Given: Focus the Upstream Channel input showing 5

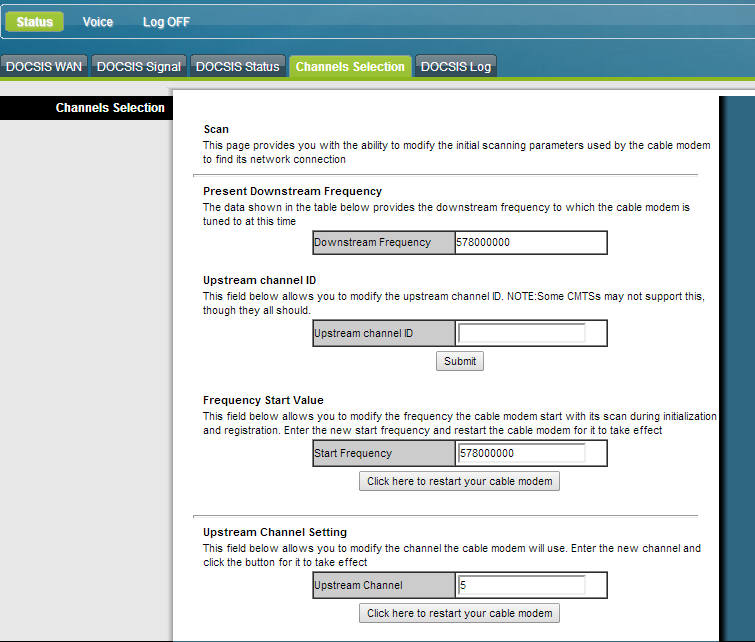Looking at the screenshot, I should point(521,585).
